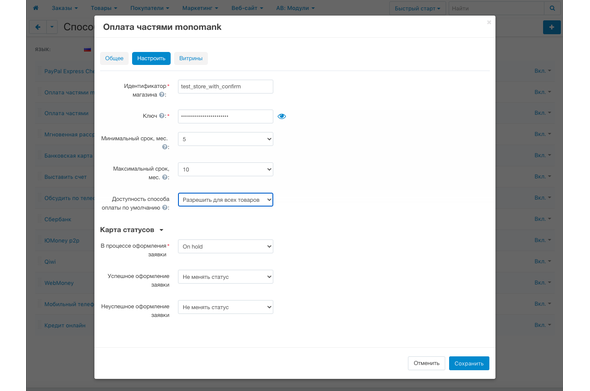Open Вкл. status dropdown in Сбербанк row

[543, 219]
